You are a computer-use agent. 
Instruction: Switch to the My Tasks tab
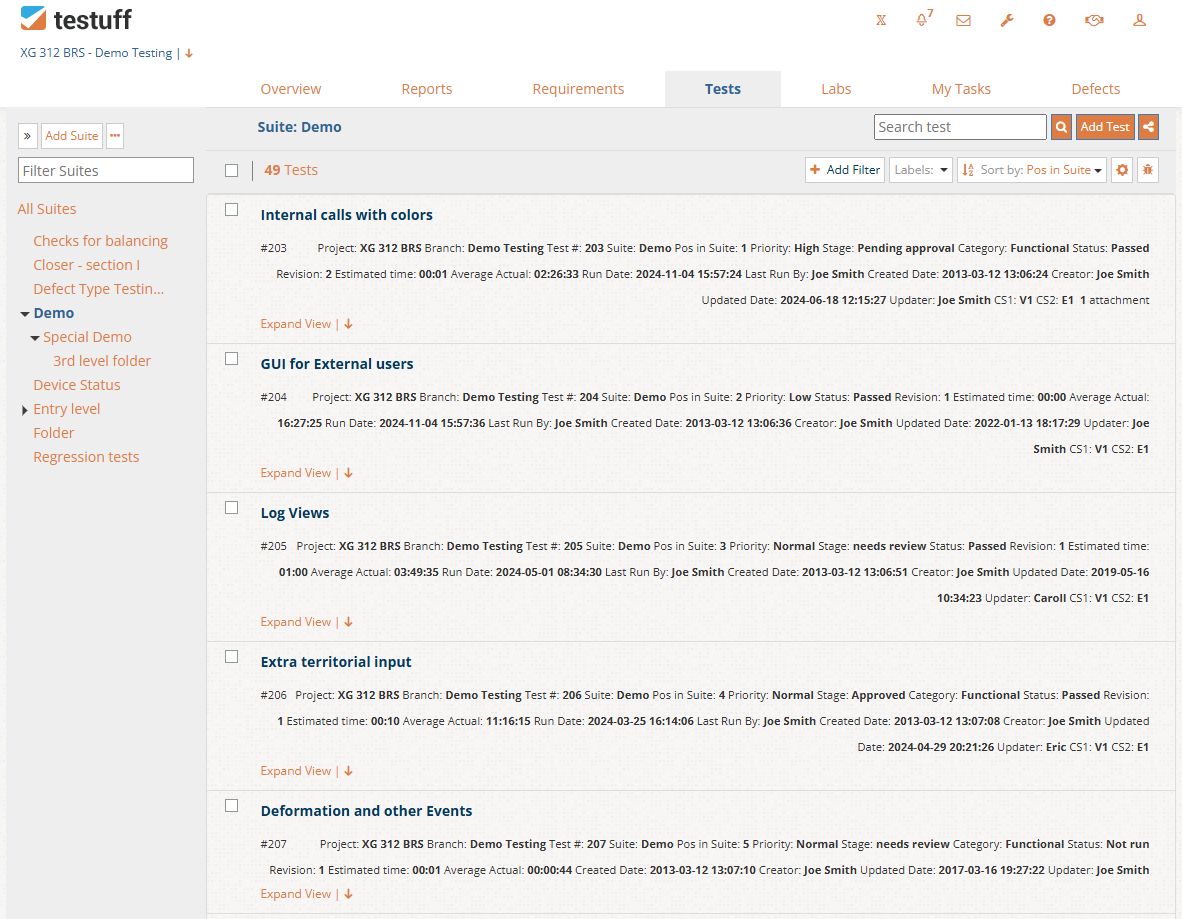(961, 89)
